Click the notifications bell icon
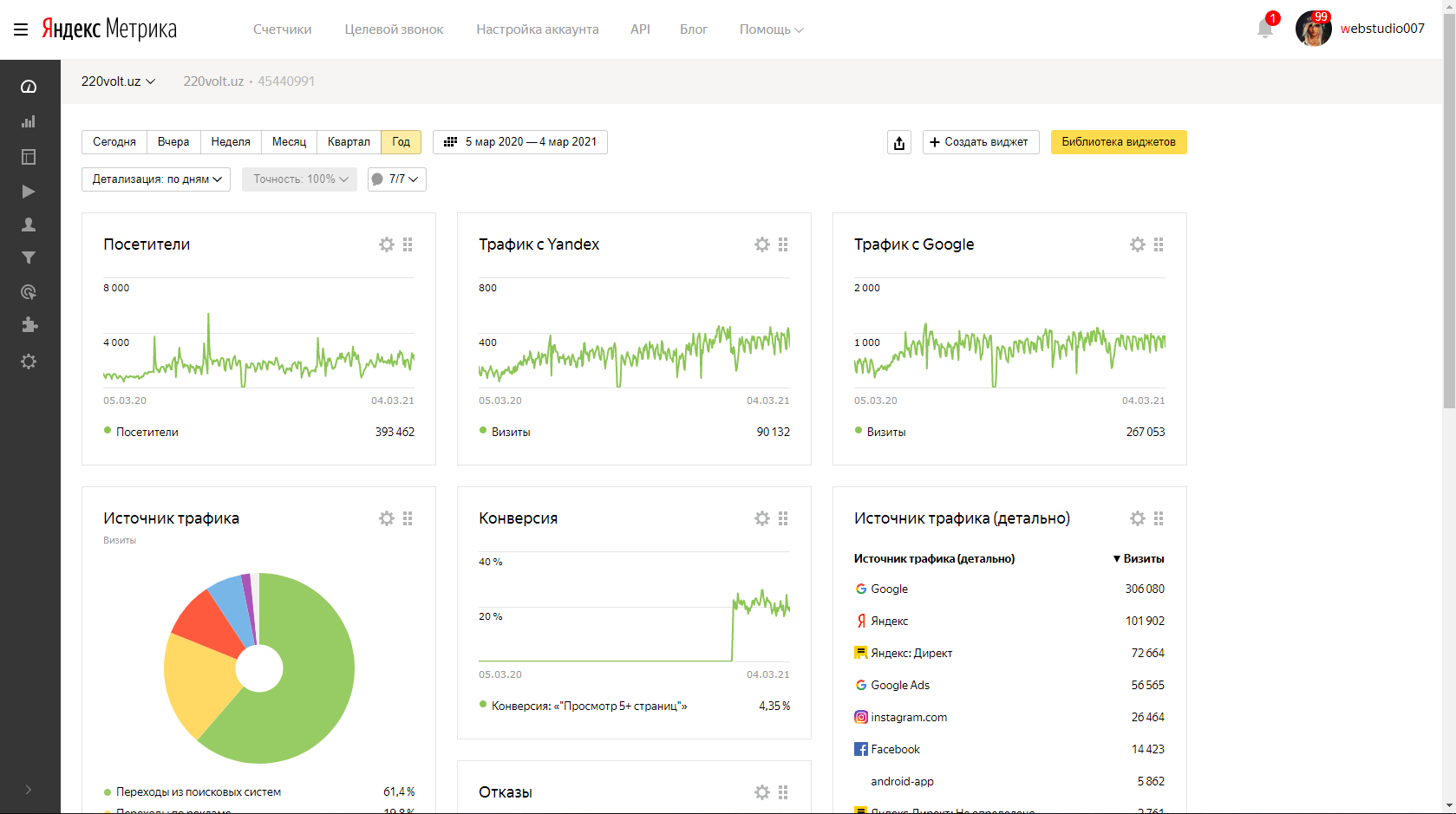Image resolution: width=1456 pixels, height=814 pixels. [1264, 29]
